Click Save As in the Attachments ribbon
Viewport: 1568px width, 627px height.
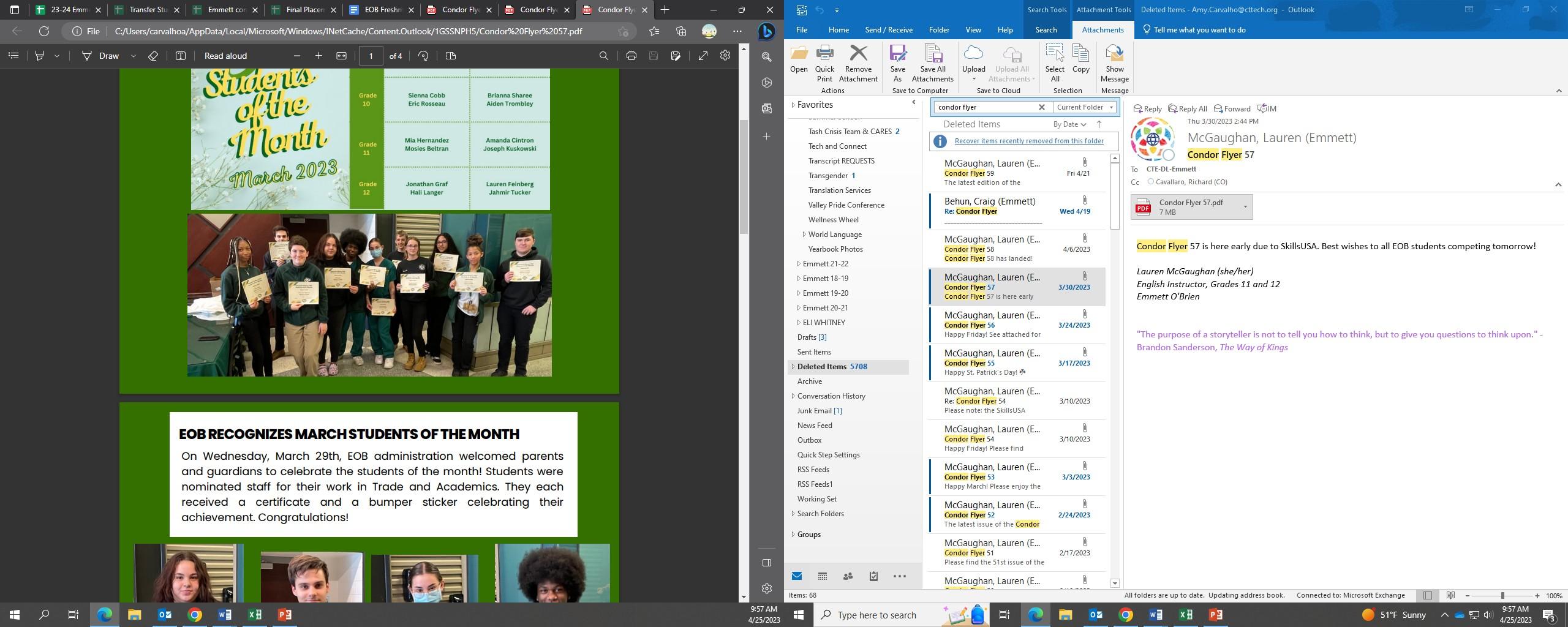[897, 64]
